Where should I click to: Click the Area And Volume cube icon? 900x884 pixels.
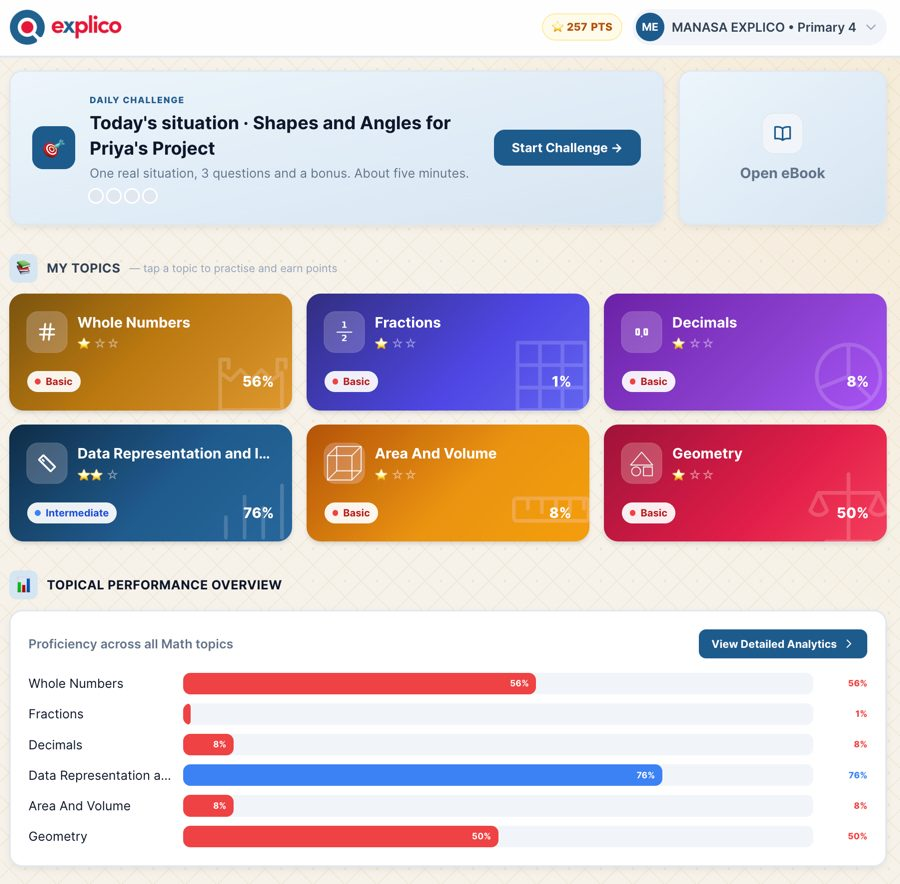[x=344, y=463]
